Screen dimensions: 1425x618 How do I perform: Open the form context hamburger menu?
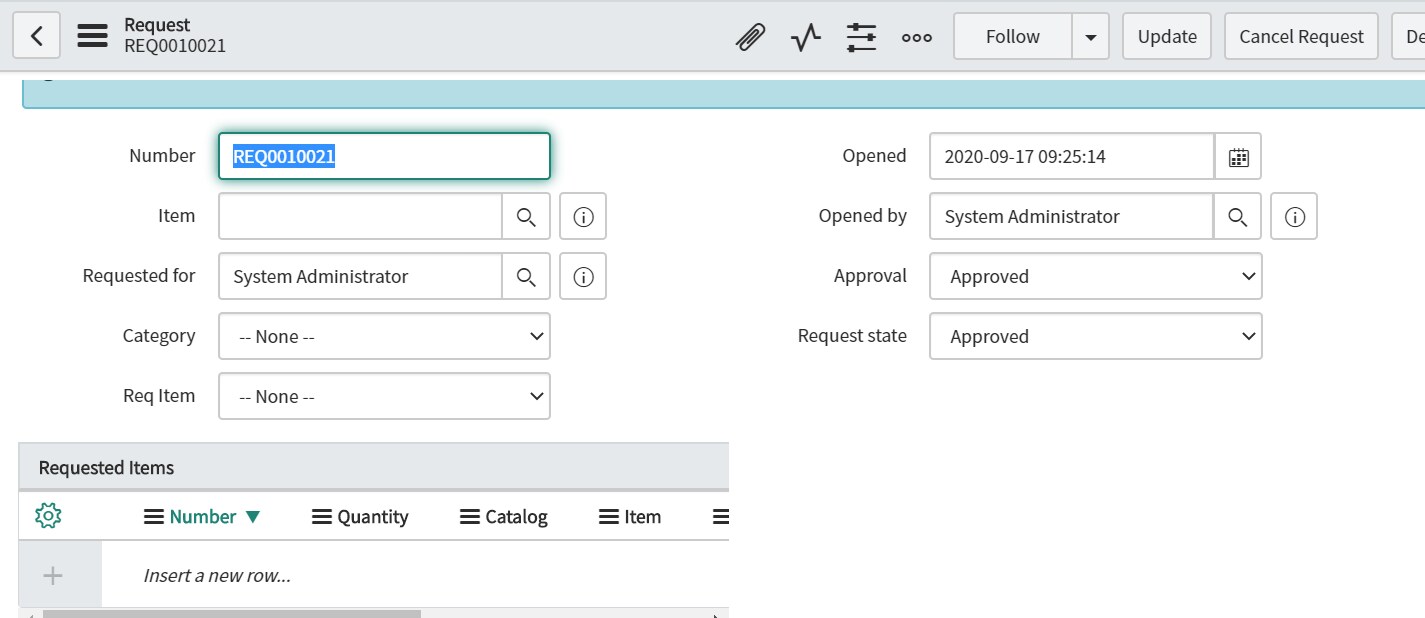coord(92,37)
